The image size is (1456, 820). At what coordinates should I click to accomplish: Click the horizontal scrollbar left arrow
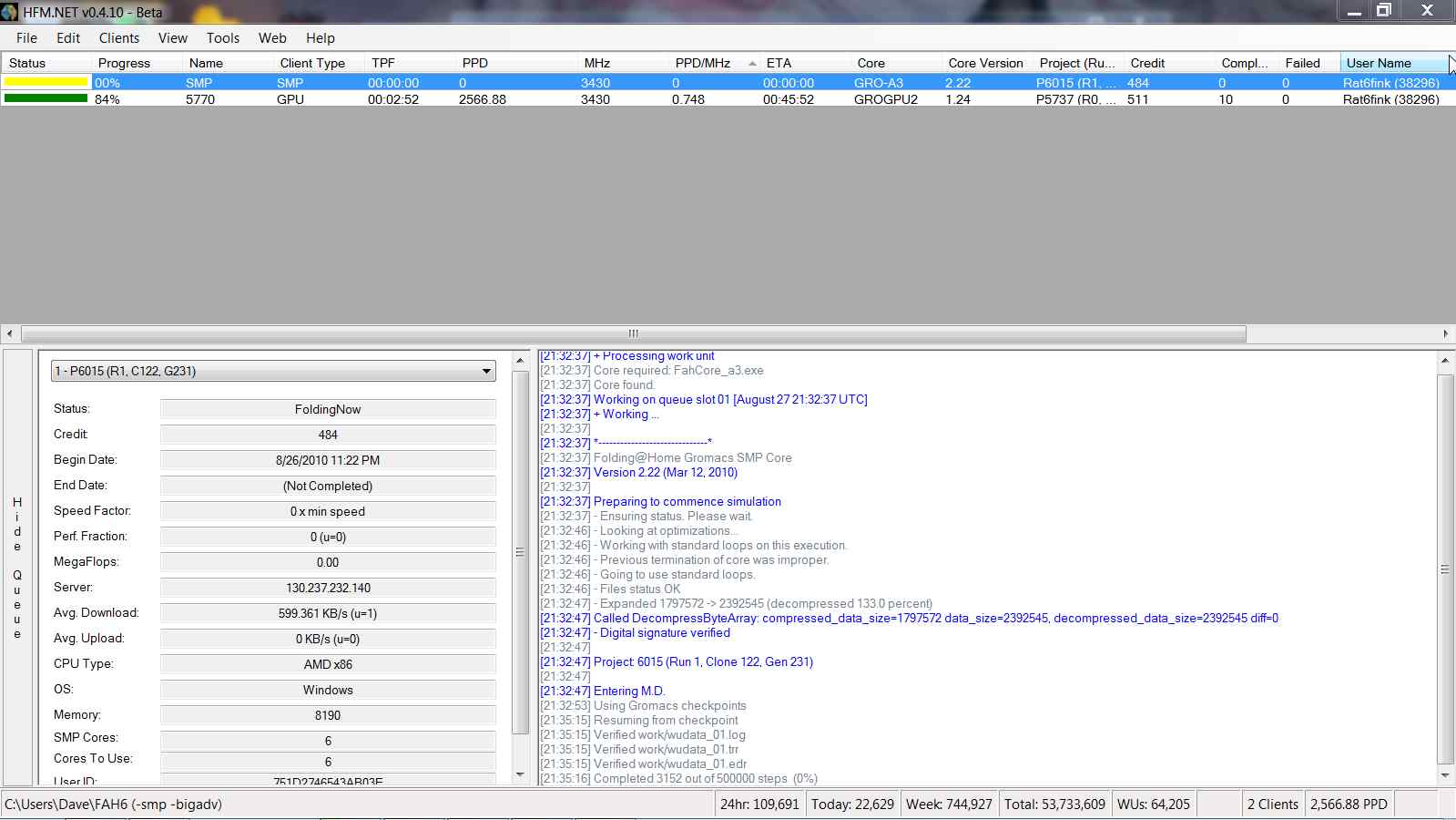pos(9,333)
